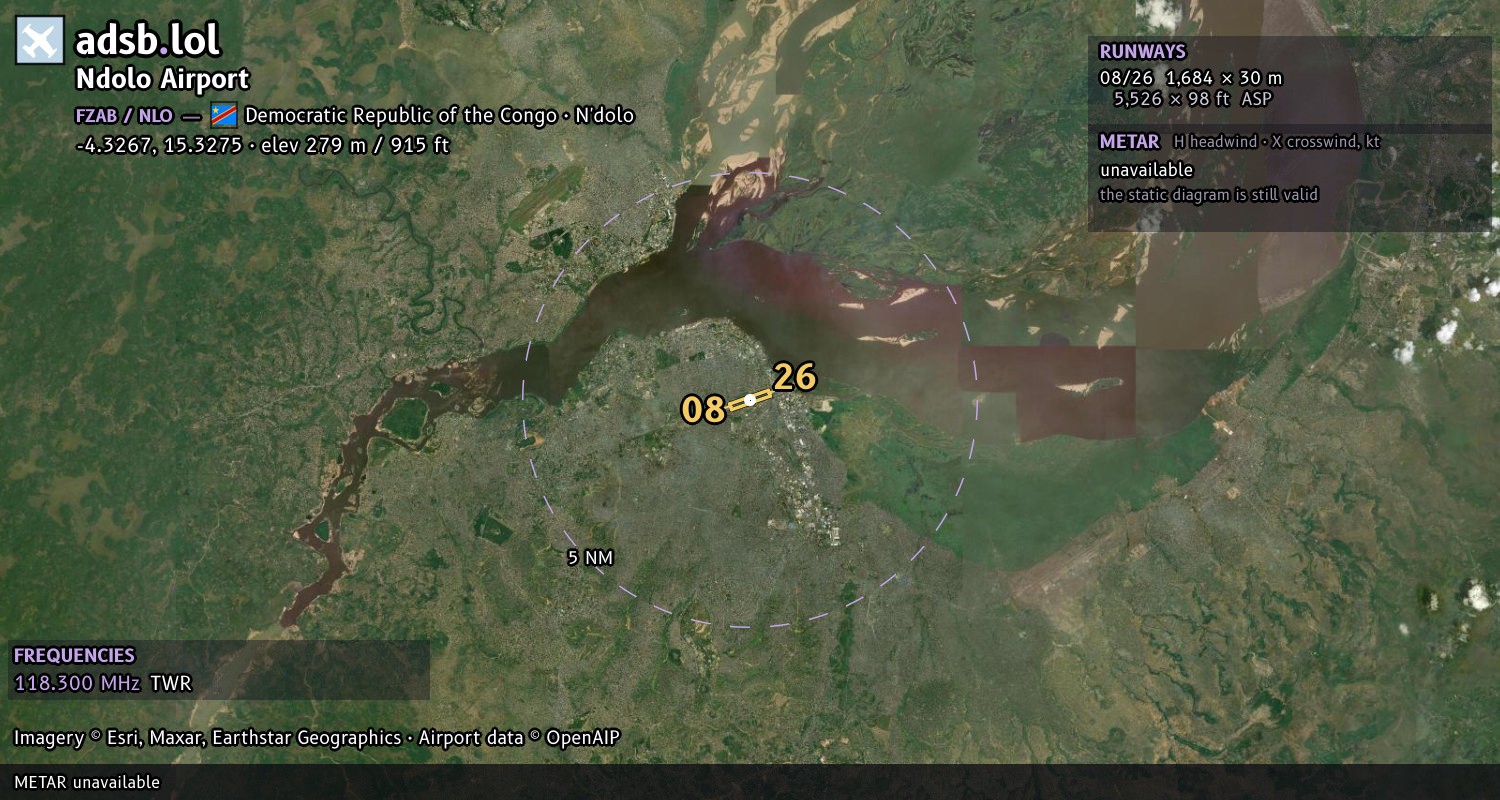Click the 5,526 × 98 ft ASP line
1500x800 pixels.
[1192, 99]
